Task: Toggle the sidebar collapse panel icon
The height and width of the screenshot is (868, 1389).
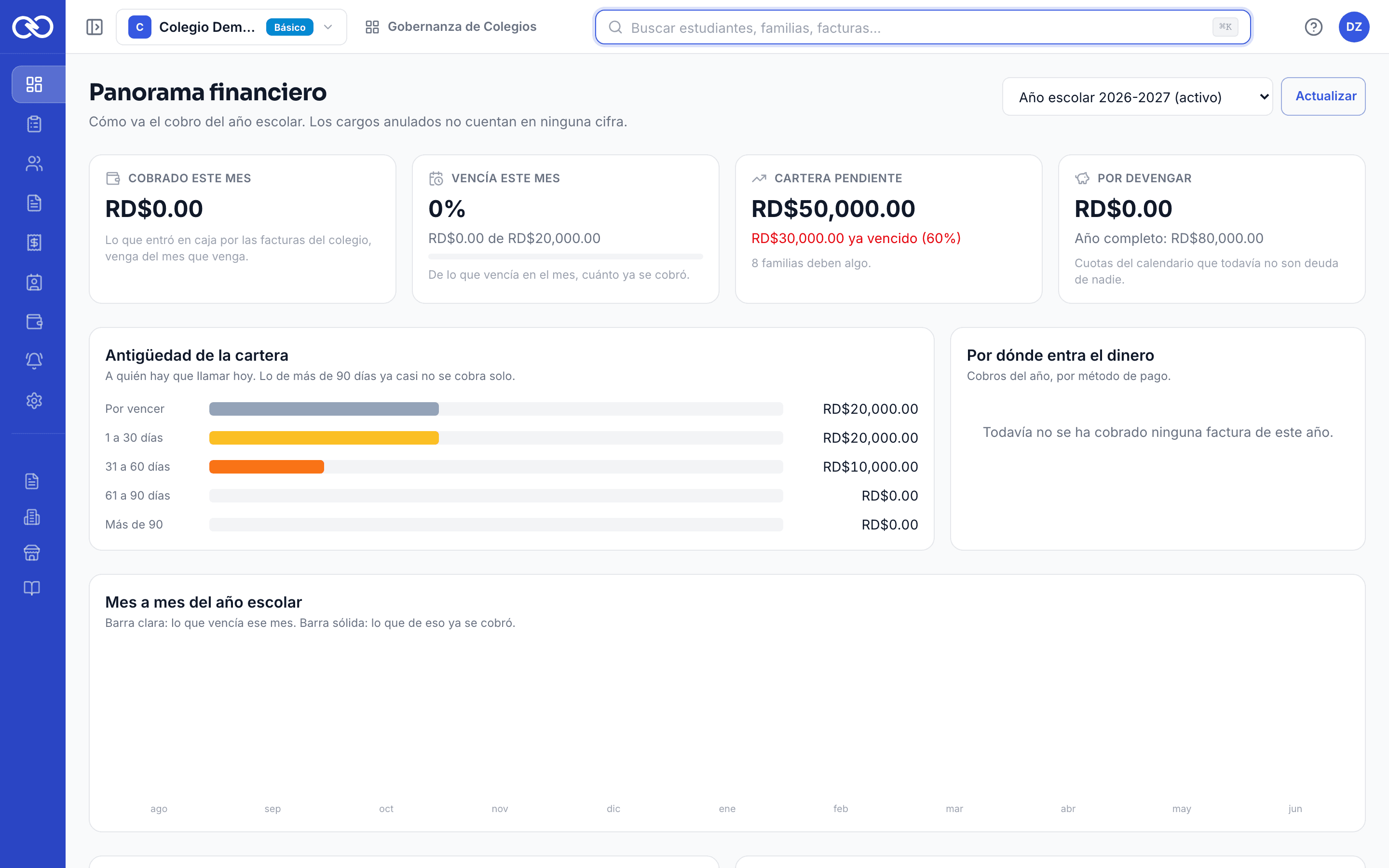Action: click(x=95, y=27)
